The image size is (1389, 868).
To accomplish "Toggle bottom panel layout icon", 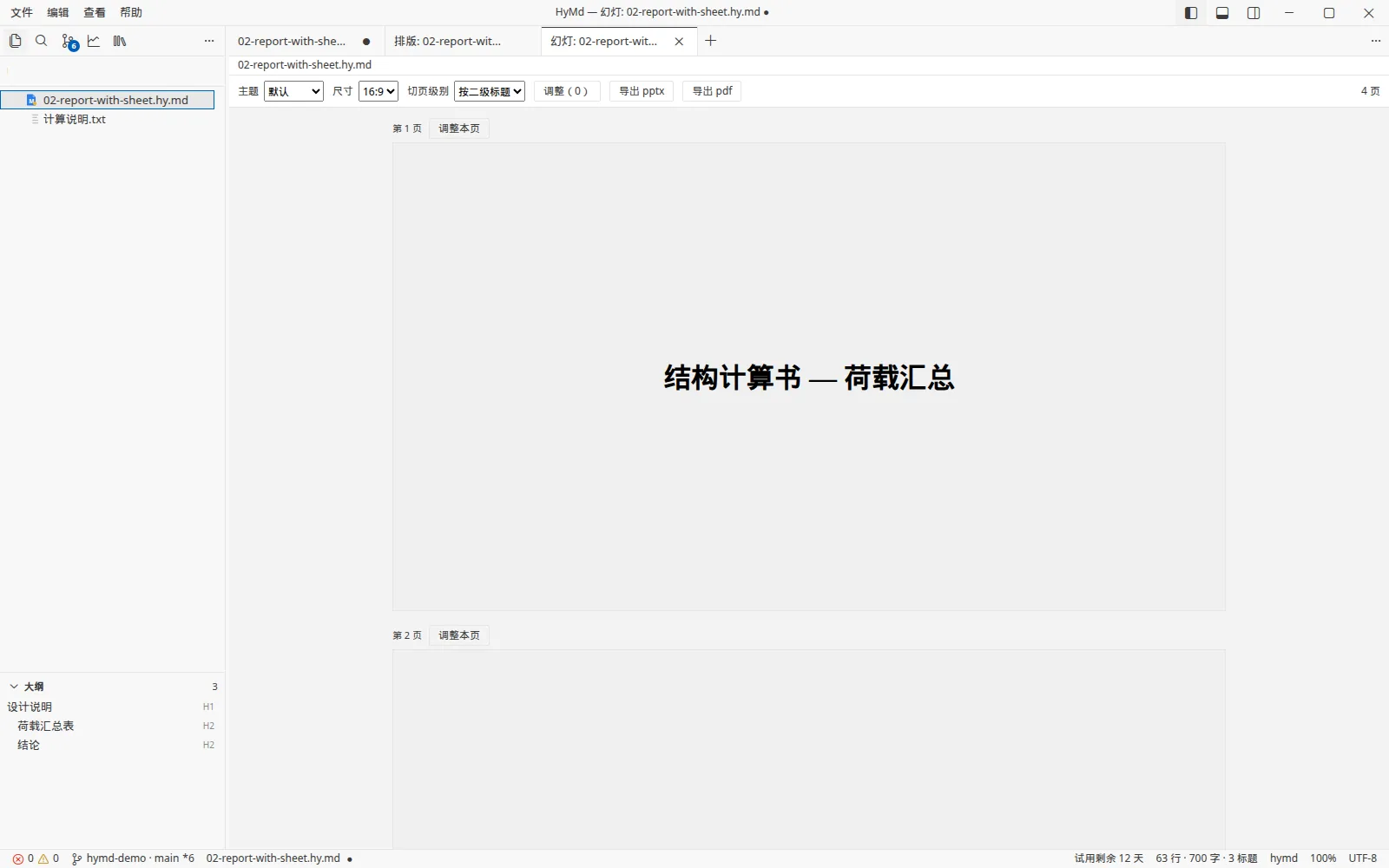I will coord(1222,13).
